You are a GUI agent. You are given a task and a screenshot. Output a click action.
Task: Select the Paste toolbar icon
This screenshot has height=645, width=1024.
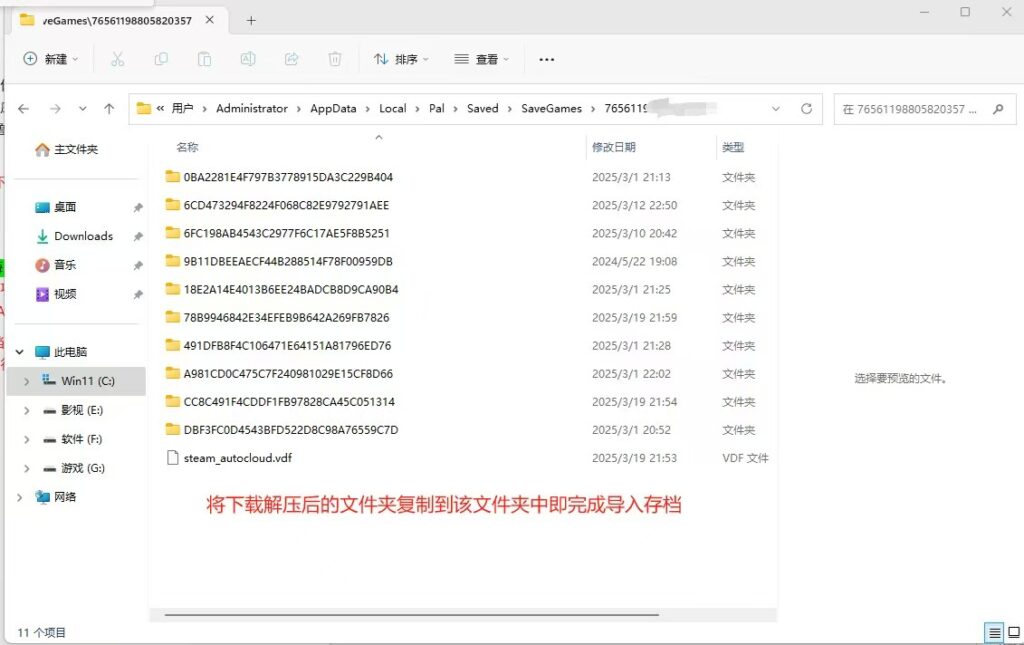coord(204,59)
